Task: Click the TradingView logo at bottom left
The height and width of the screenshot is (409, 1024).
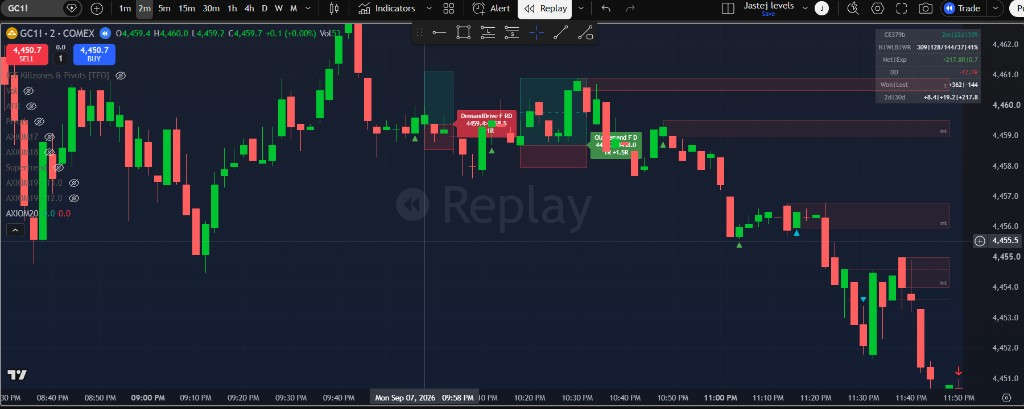Action: tap(17, 374)
